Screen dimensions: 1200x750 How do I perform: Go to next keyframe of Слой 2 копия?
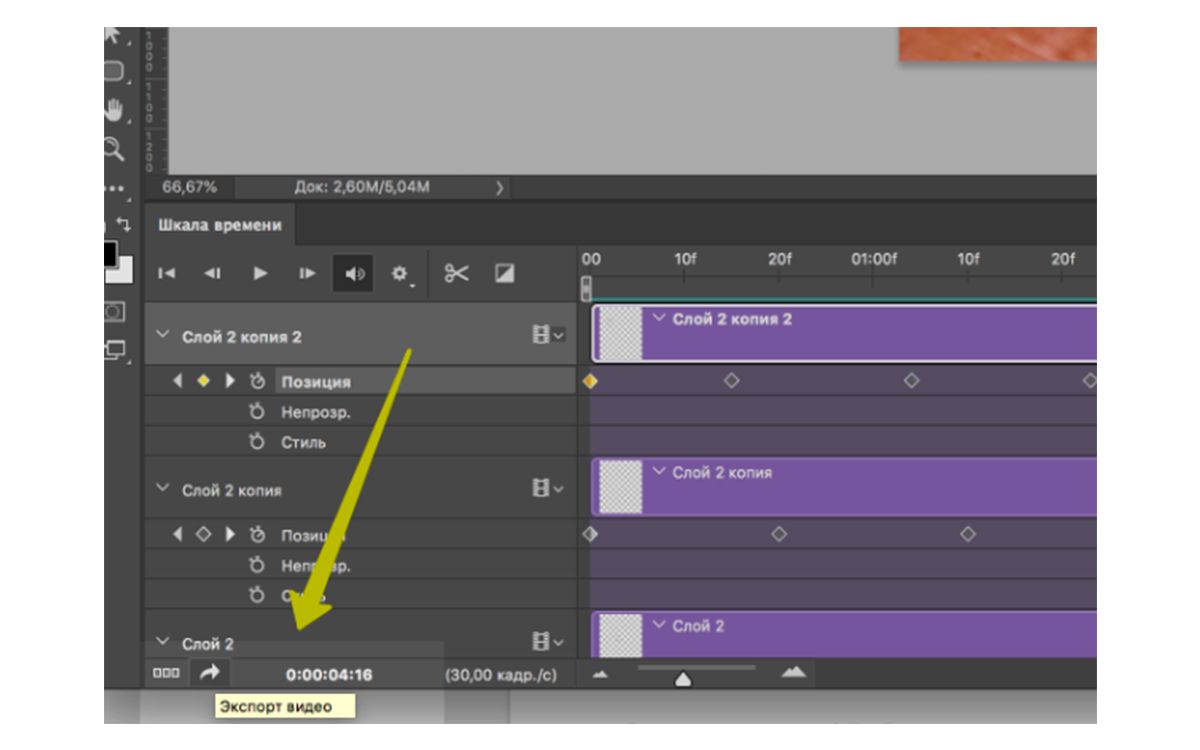click(230, 534)
